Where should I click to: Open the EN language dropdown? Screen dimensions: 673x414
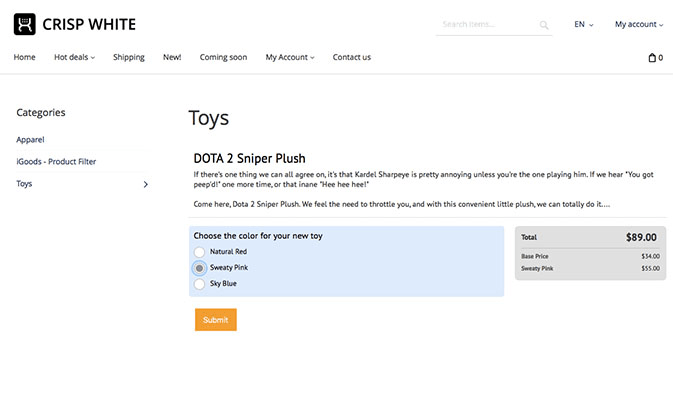tap(584, 24)
